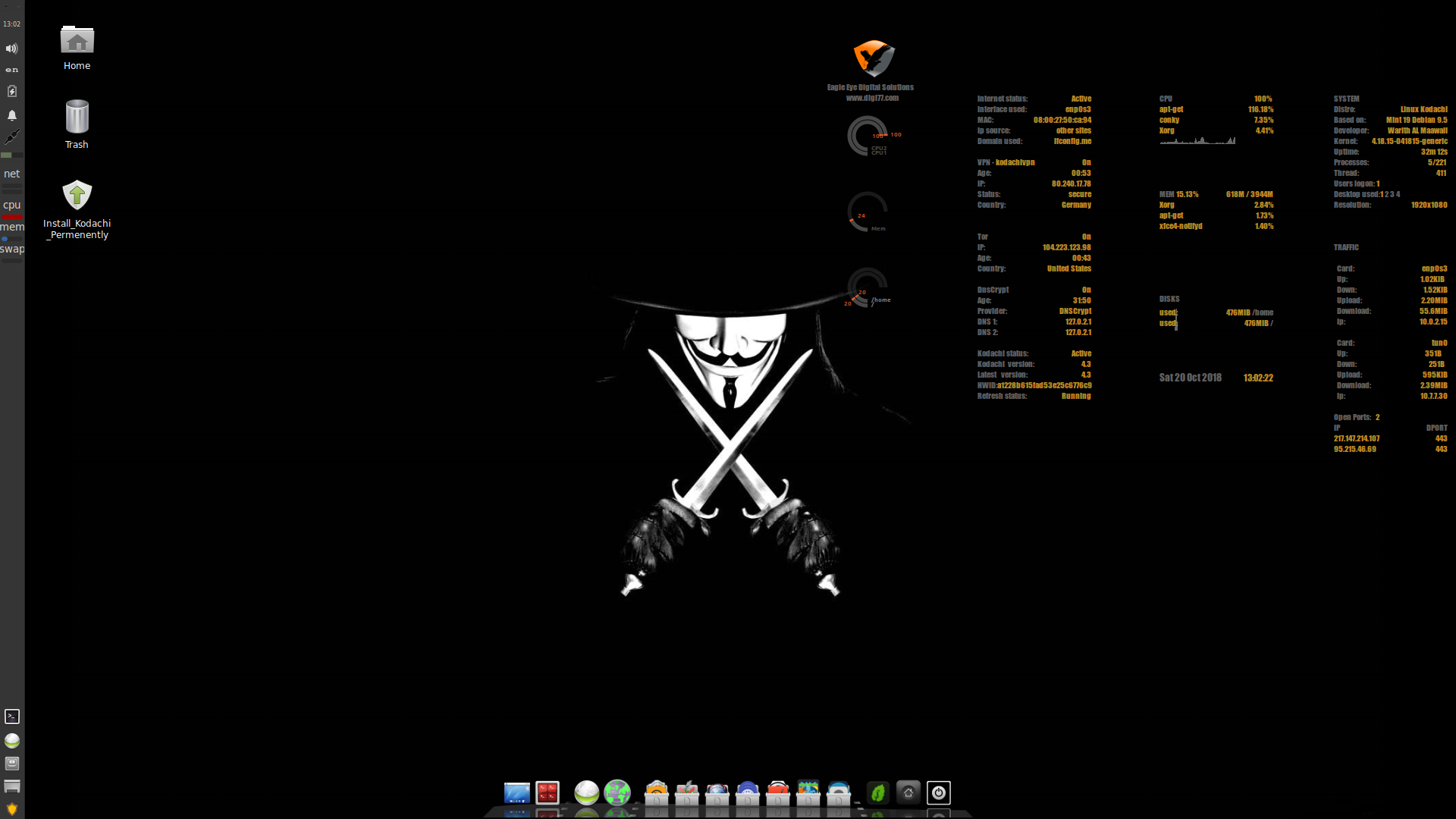Click the CPU ring gauge widget
This screenshot has height=819, width=1456.
click(x=868, y=136)
